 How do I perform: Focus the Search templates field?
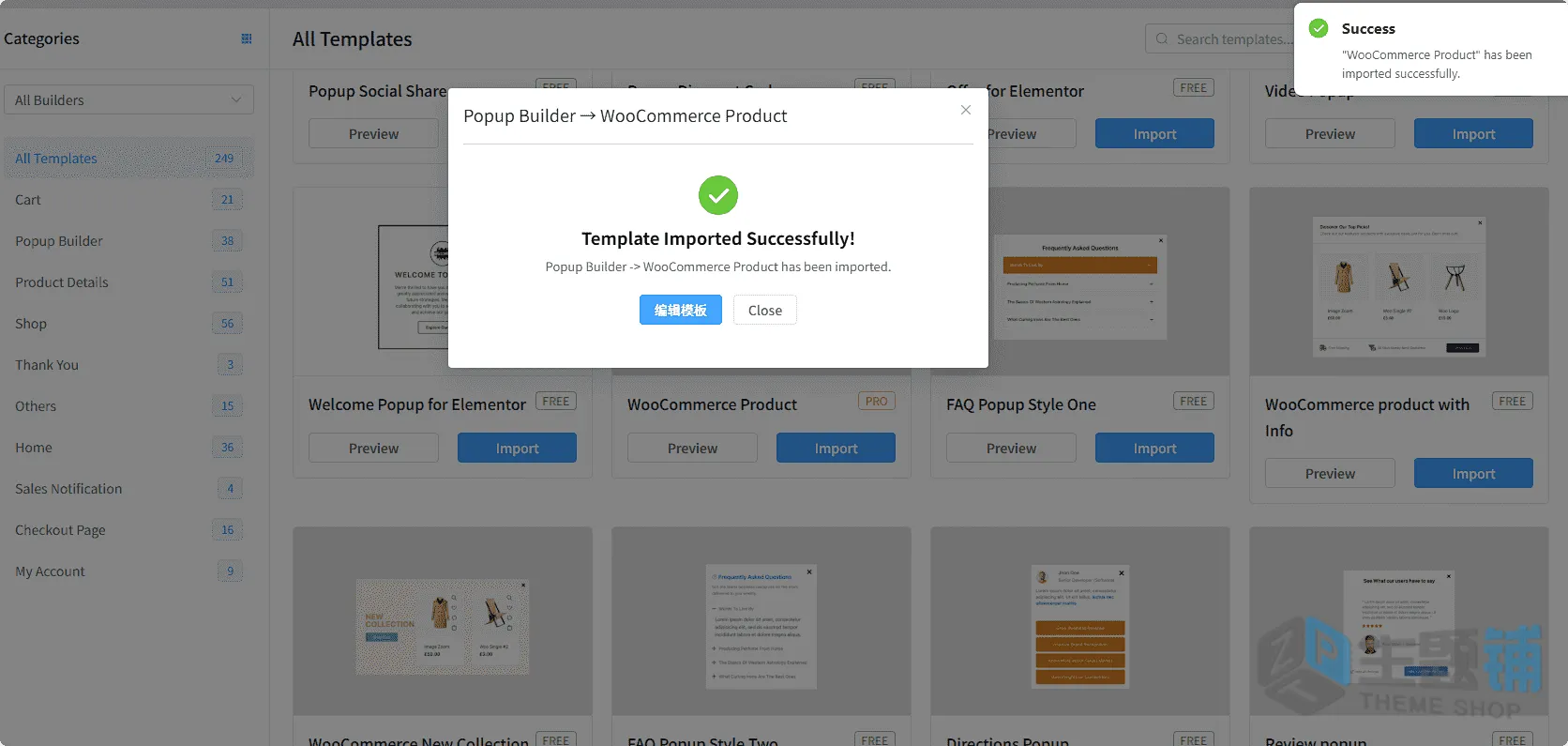pos(1229,38)
